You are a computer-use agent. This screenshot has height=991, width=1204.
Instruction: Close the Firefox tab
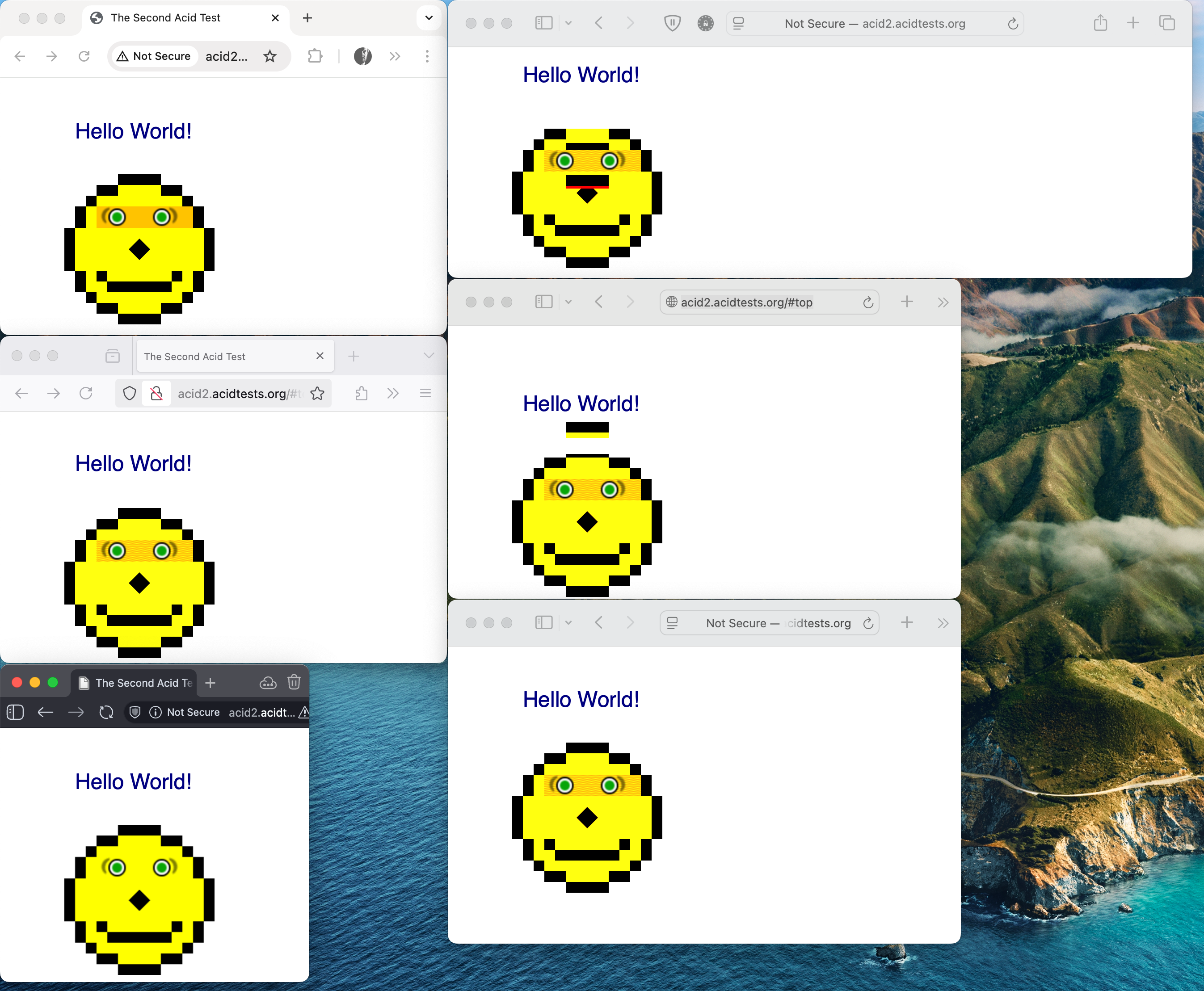320,356
